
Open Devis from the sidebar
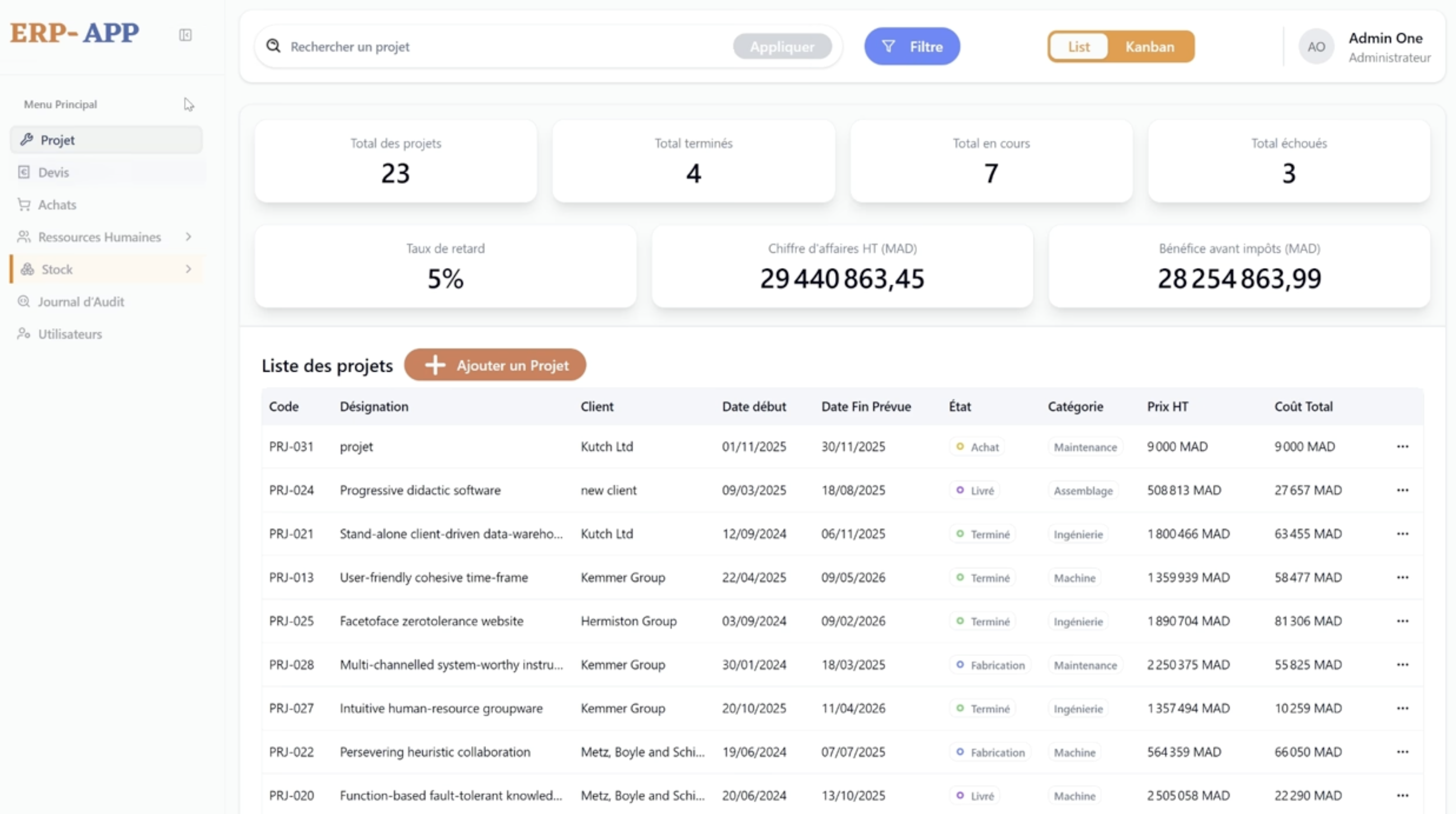[x=53, y=172]
